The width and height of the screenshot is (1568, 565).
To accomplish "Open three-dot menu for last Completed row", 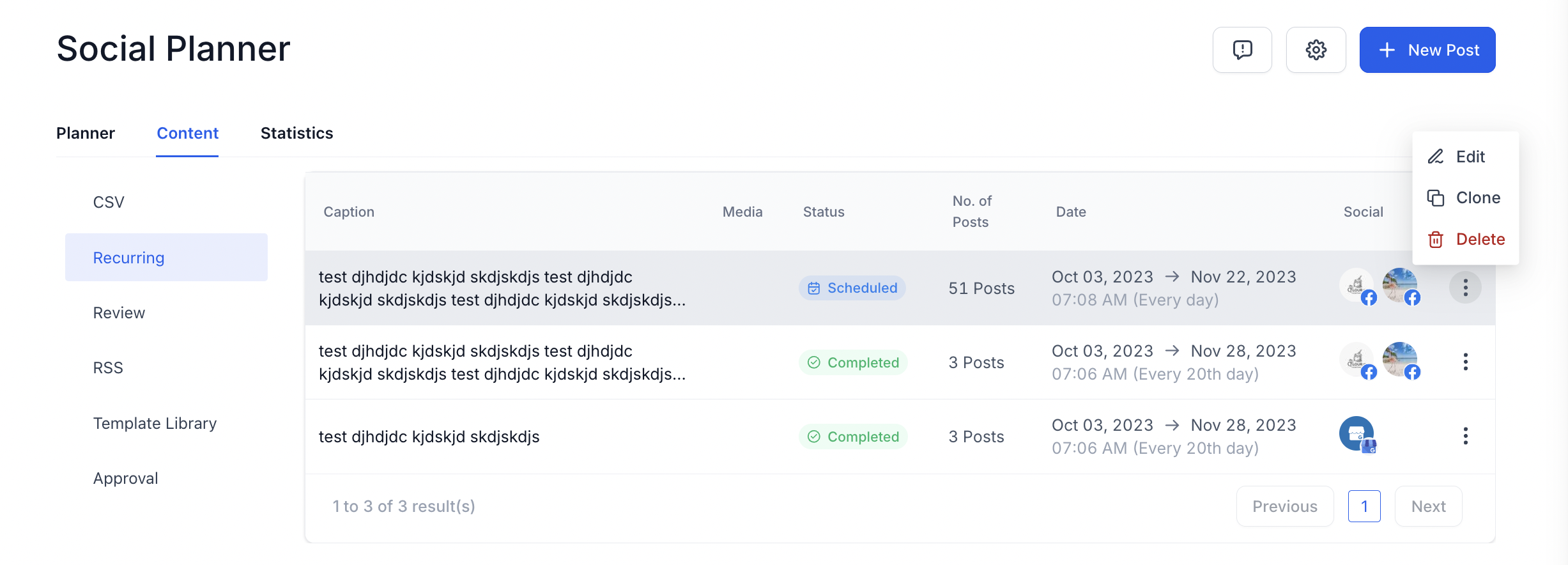I will 1465,436.
